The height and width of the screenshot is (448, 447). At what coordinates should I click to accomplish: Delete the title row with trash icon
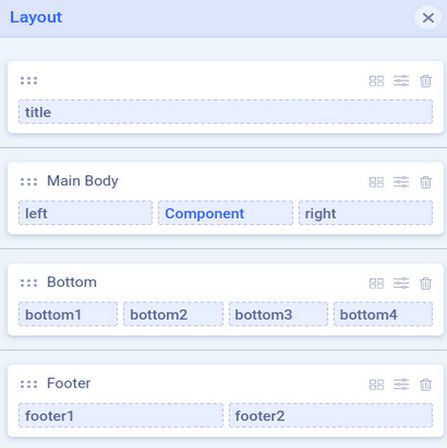pyautogui.click(x=426, y=81)
